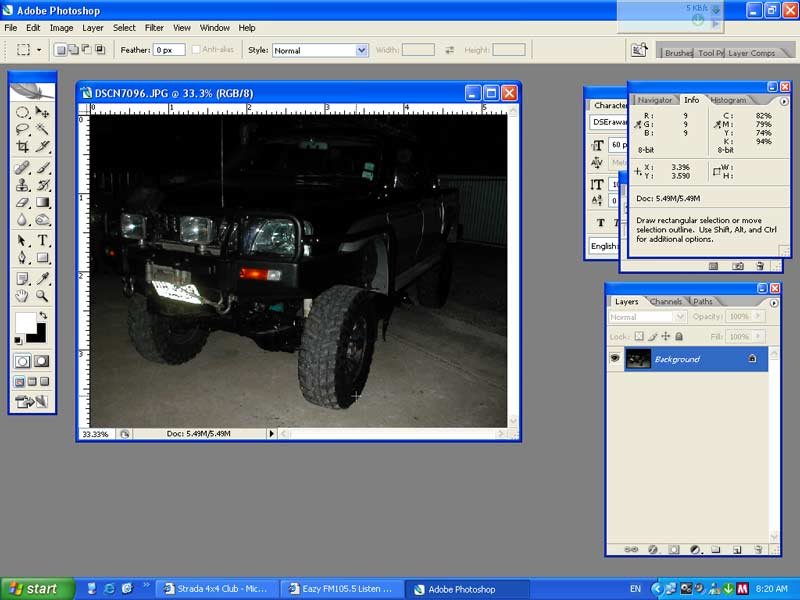Expand the Layers panel options menu arrow

coord(773,302)
